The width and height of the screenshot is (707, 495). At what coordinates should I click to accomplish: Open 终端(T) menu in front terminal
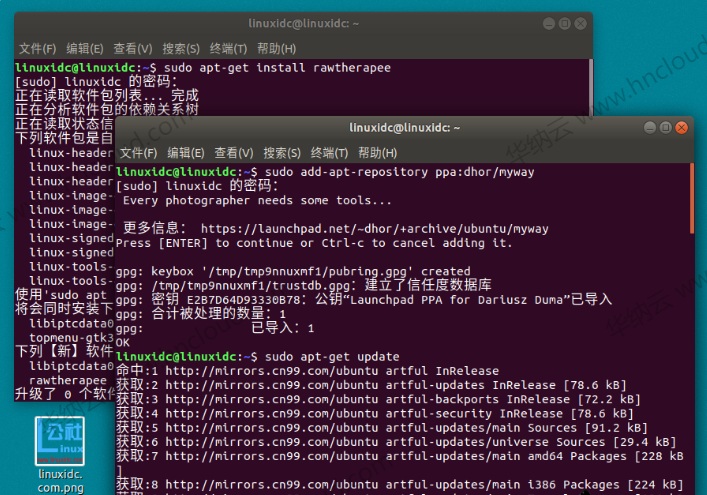330,153
